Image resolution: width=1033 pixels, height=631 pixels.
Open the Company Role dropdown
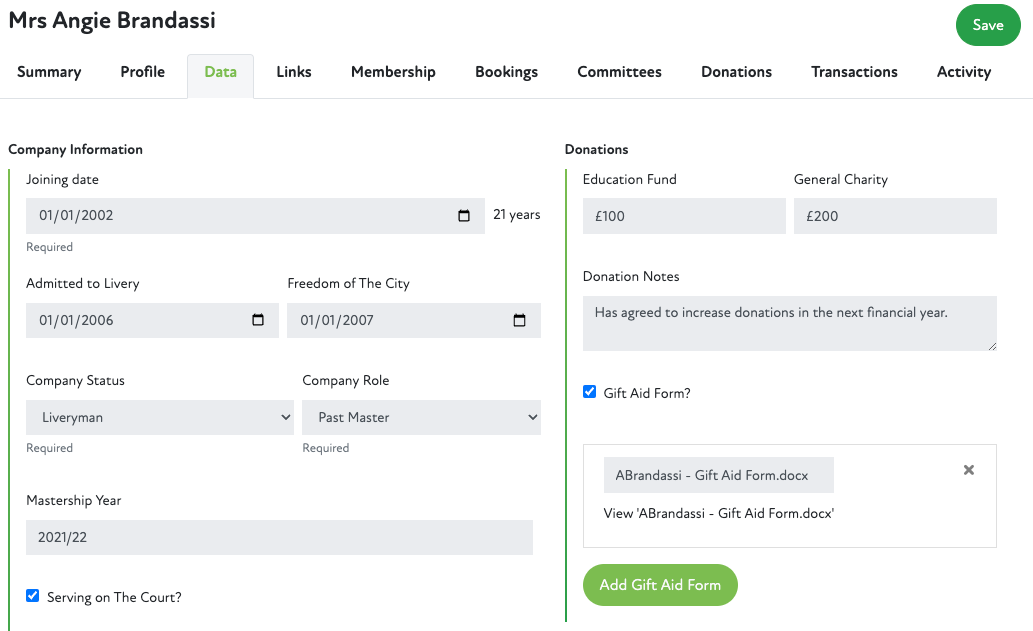pos(421,418)
